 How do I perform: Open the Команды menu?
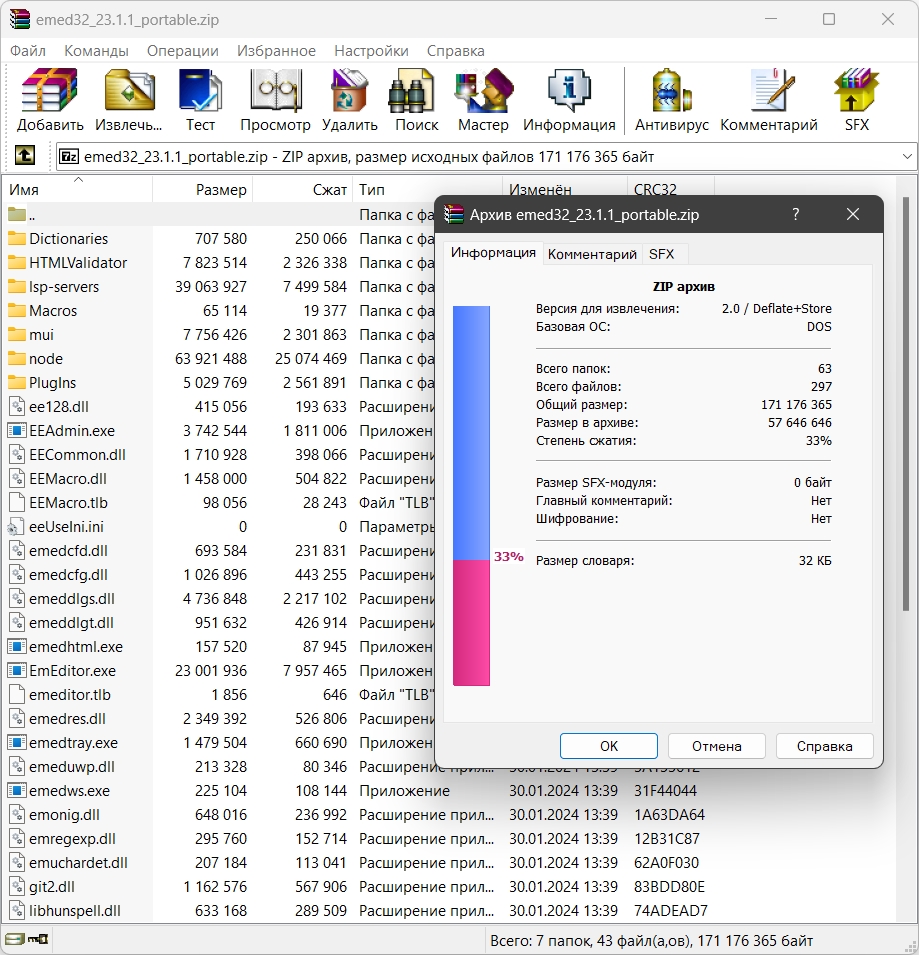point(96,51)
